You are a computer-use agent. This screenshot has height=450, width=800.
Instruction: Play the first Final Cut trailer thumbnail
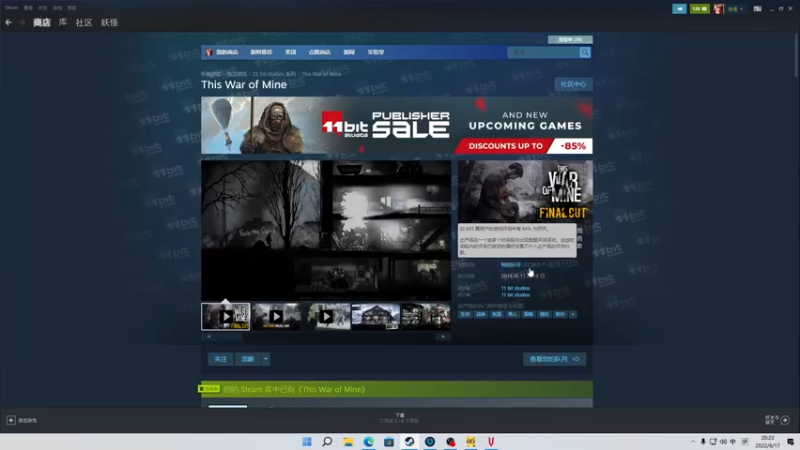click(x=226, y=316)
